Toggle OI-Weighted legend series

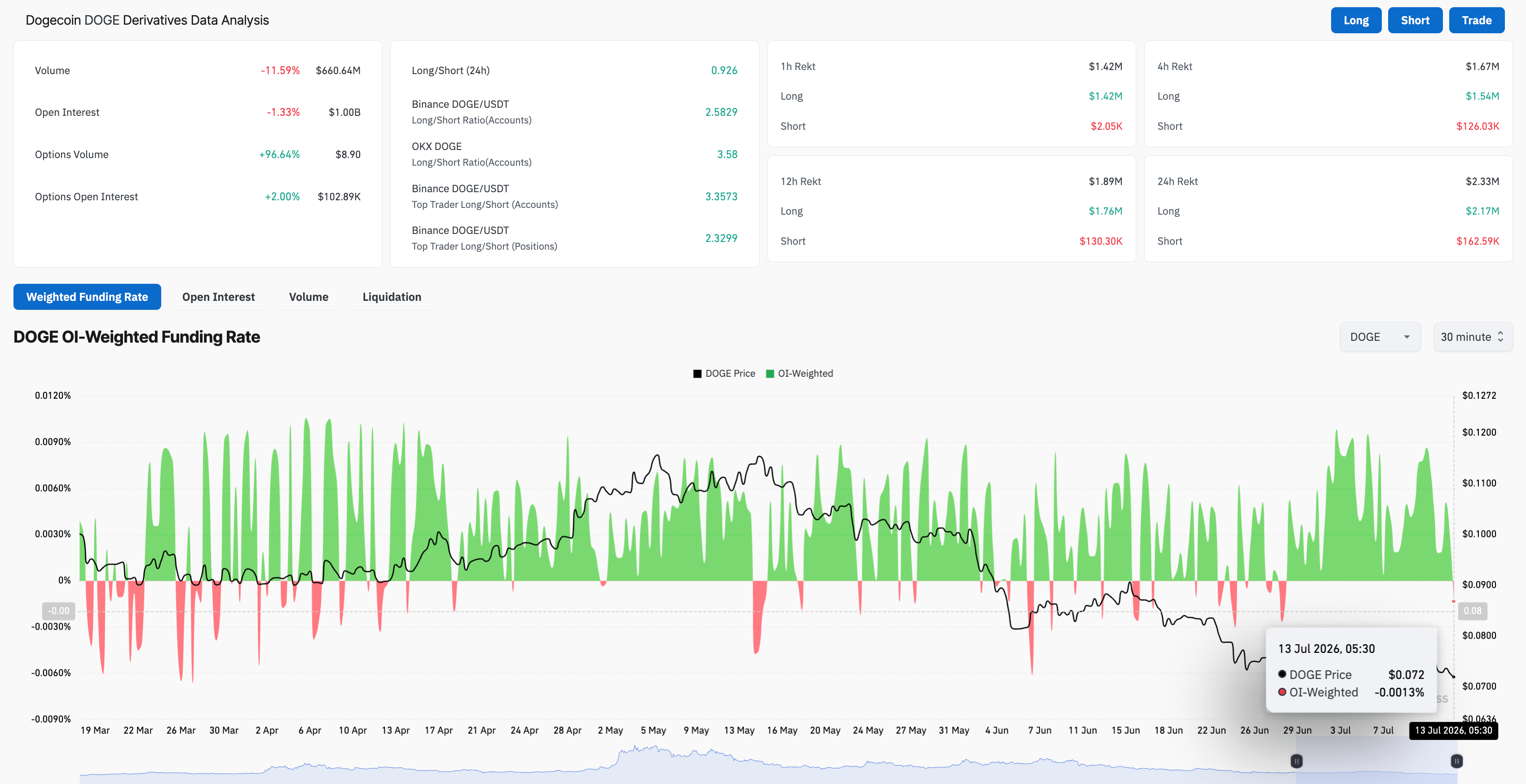(799, 374)
